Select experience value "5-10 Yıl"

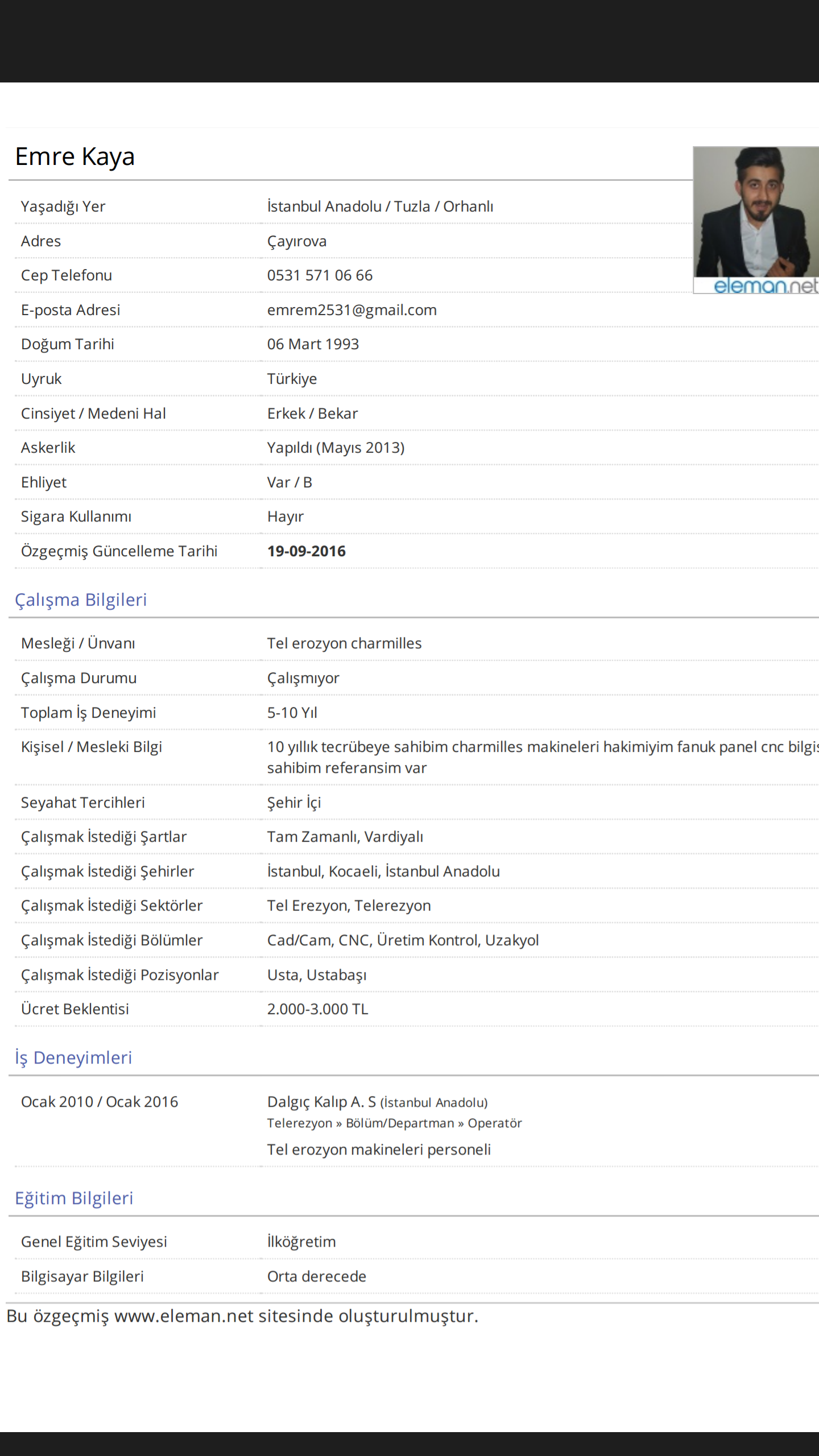[x=292, y=713]
